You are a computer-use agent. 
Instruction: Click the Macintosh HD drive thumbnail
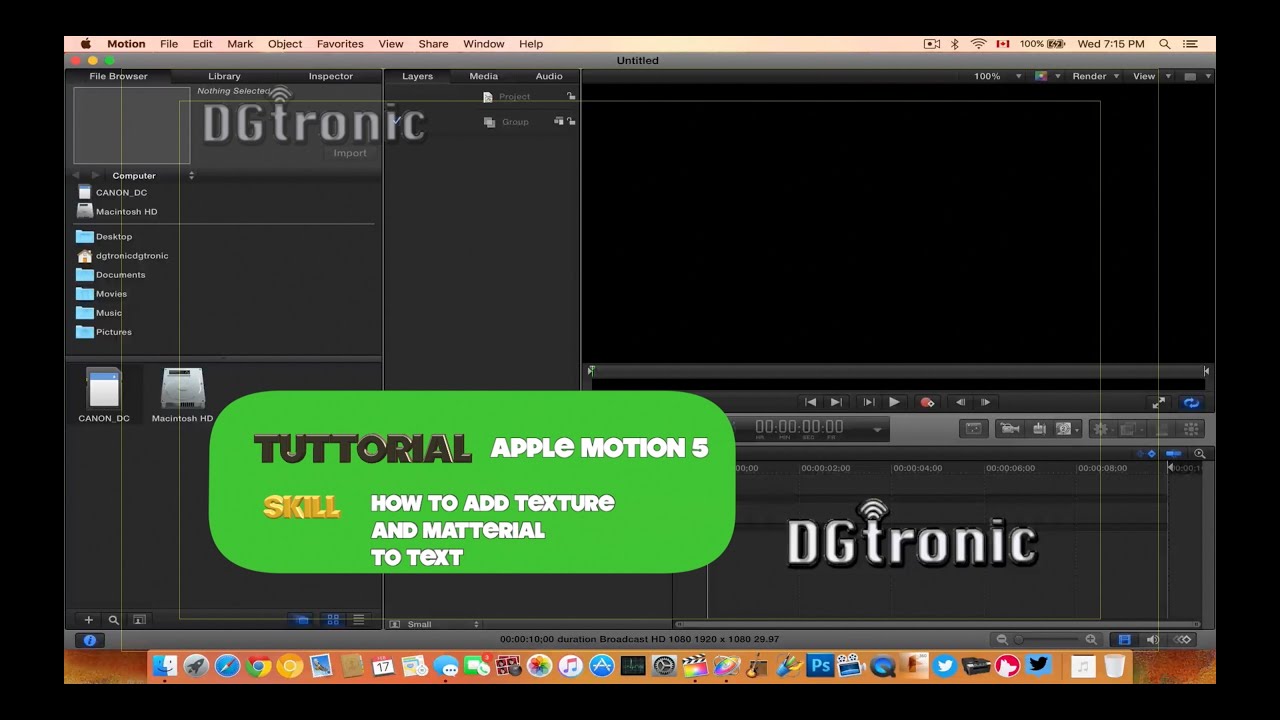[x=183, y=390]
